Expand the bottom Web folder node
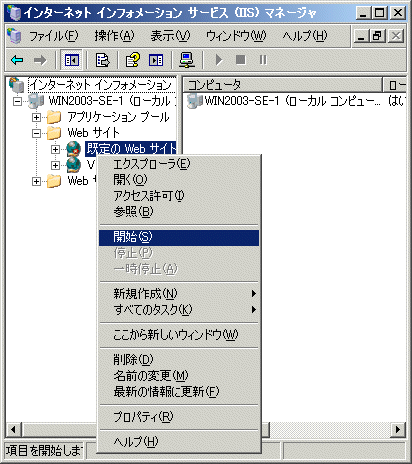412x464 pixels. (36, 181)
